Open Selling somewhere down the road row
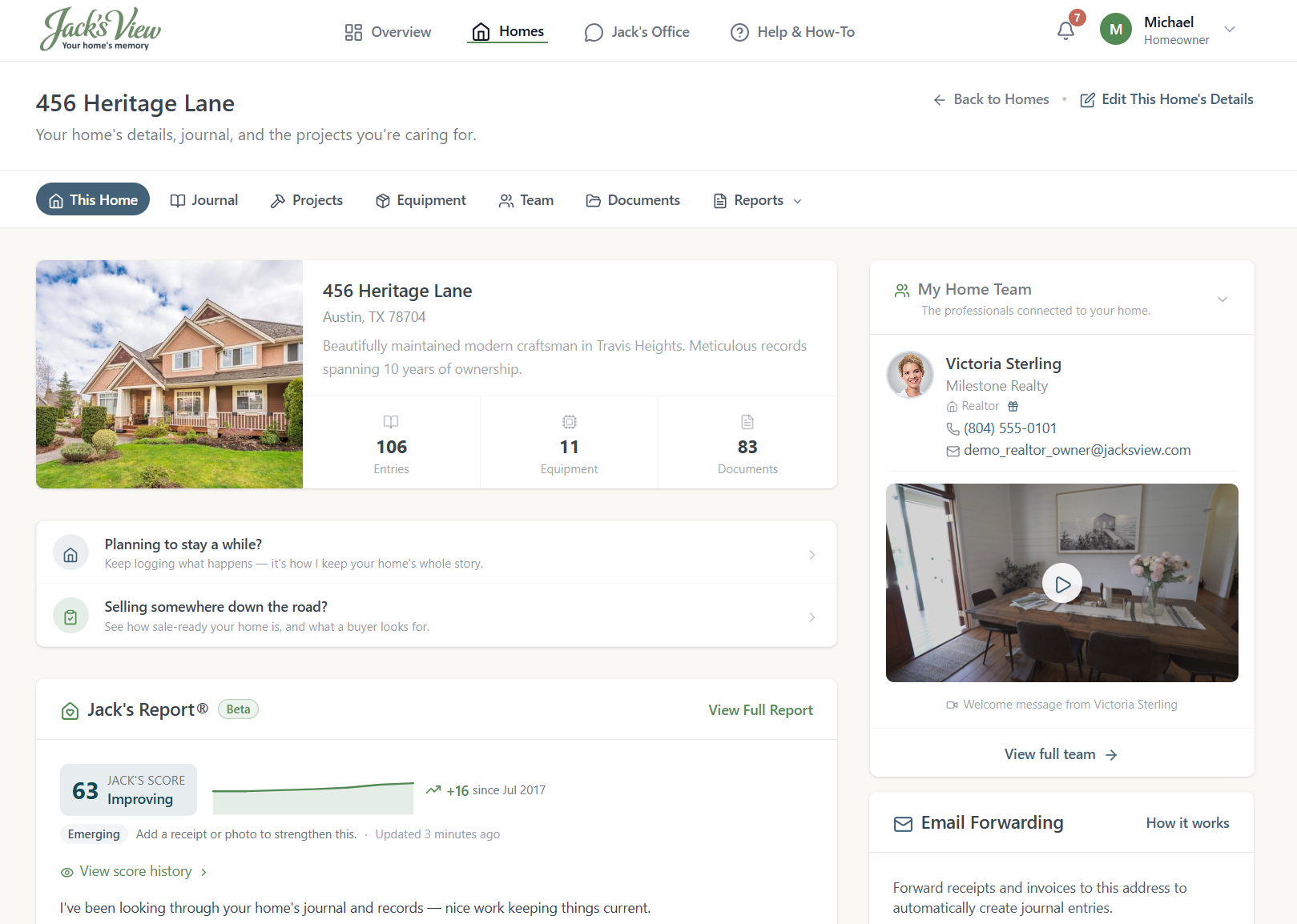This screenshot has height=924, width=1297. (x=437, y=616)
